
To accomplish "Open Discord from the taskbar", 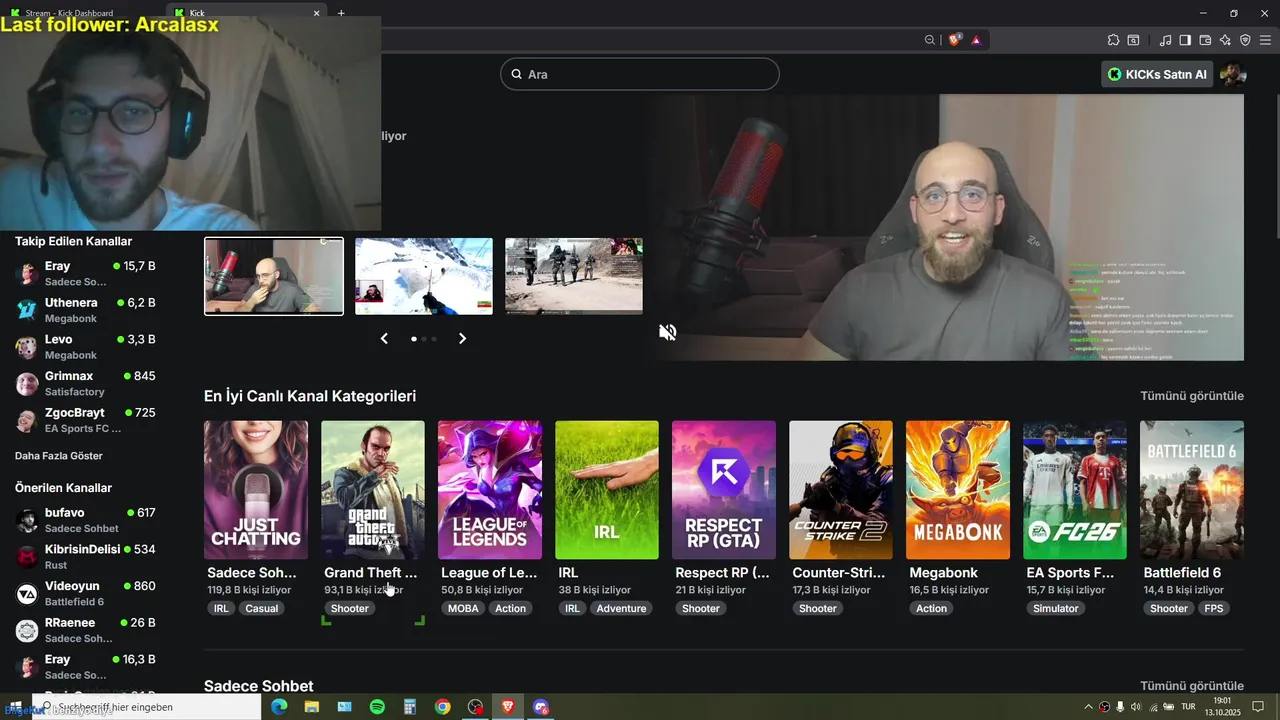I will [541, 707].
